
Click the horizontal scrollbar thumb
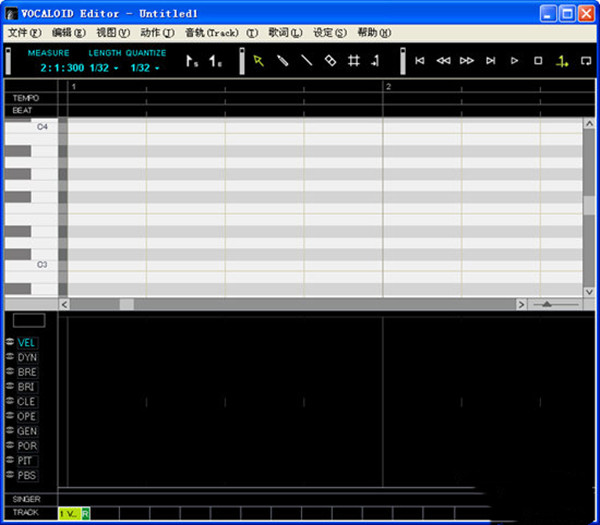tap(127, 305)
